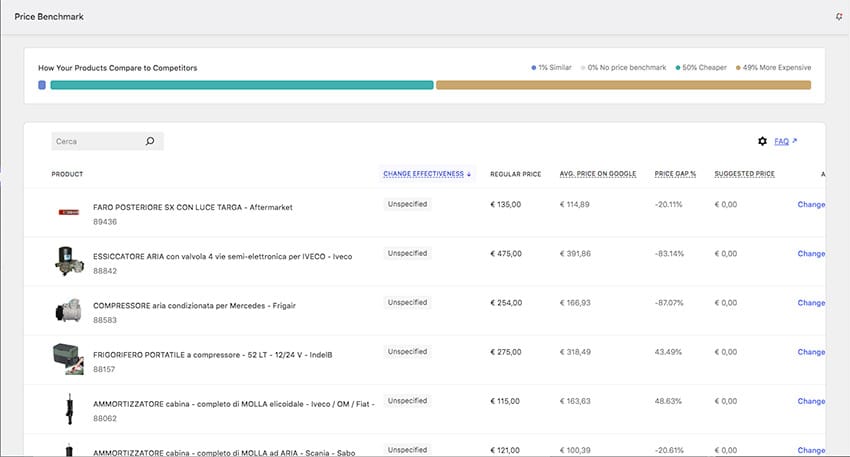Open FARO POSTERIORE SX product thumbnail
The image size is (850, 457).
coord(69,212)
